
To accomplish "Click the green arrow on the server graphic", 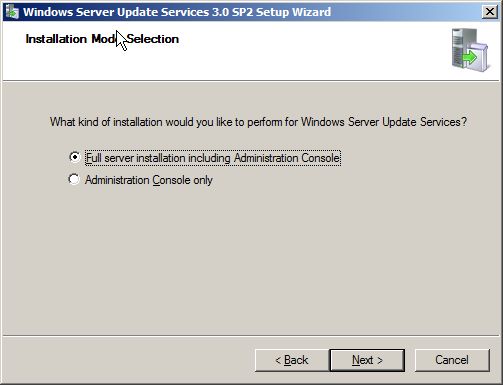I will point(470,57).
